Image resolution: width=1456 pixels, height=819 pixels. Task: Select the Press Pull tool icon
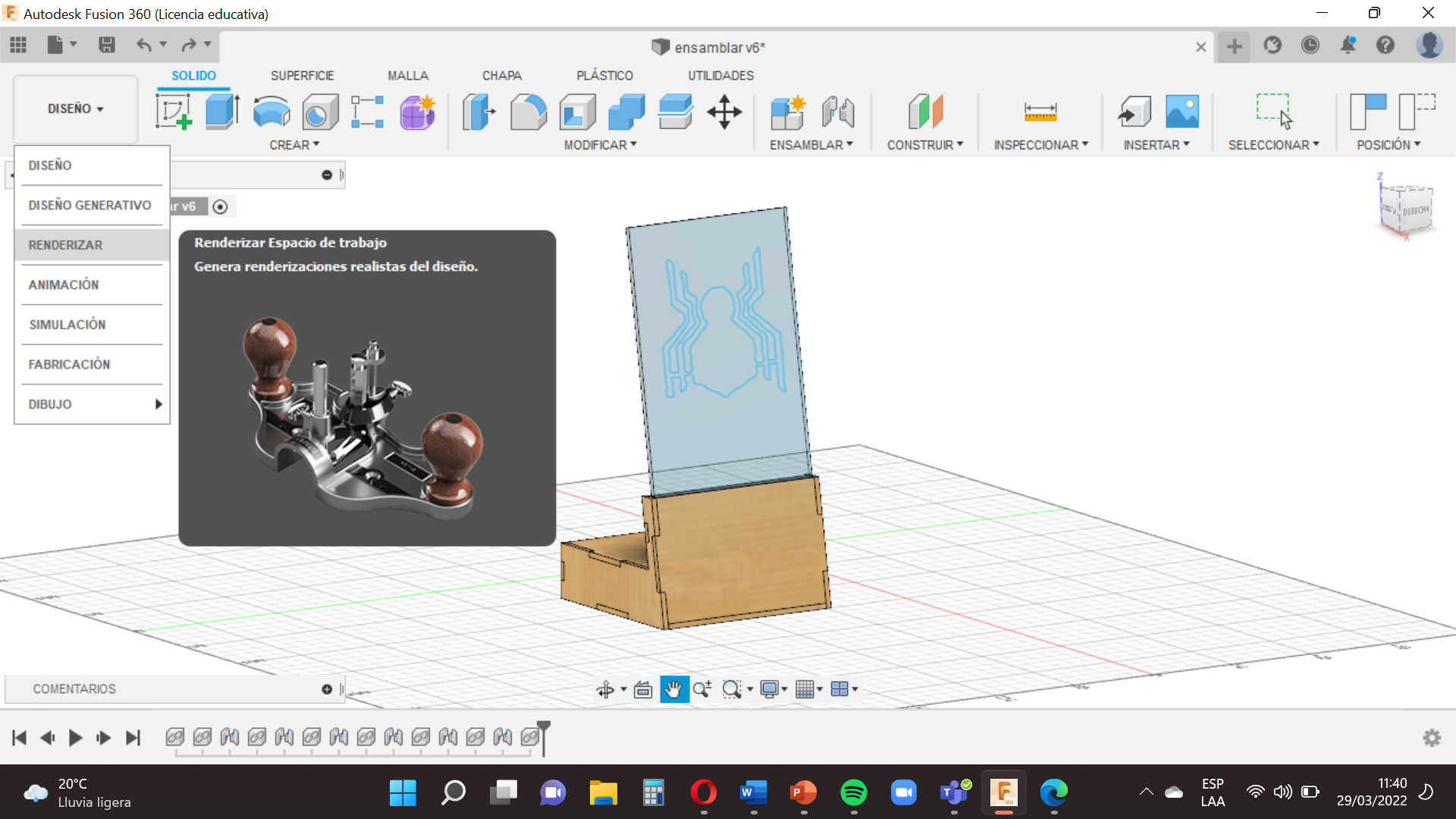tap(479, 112)
